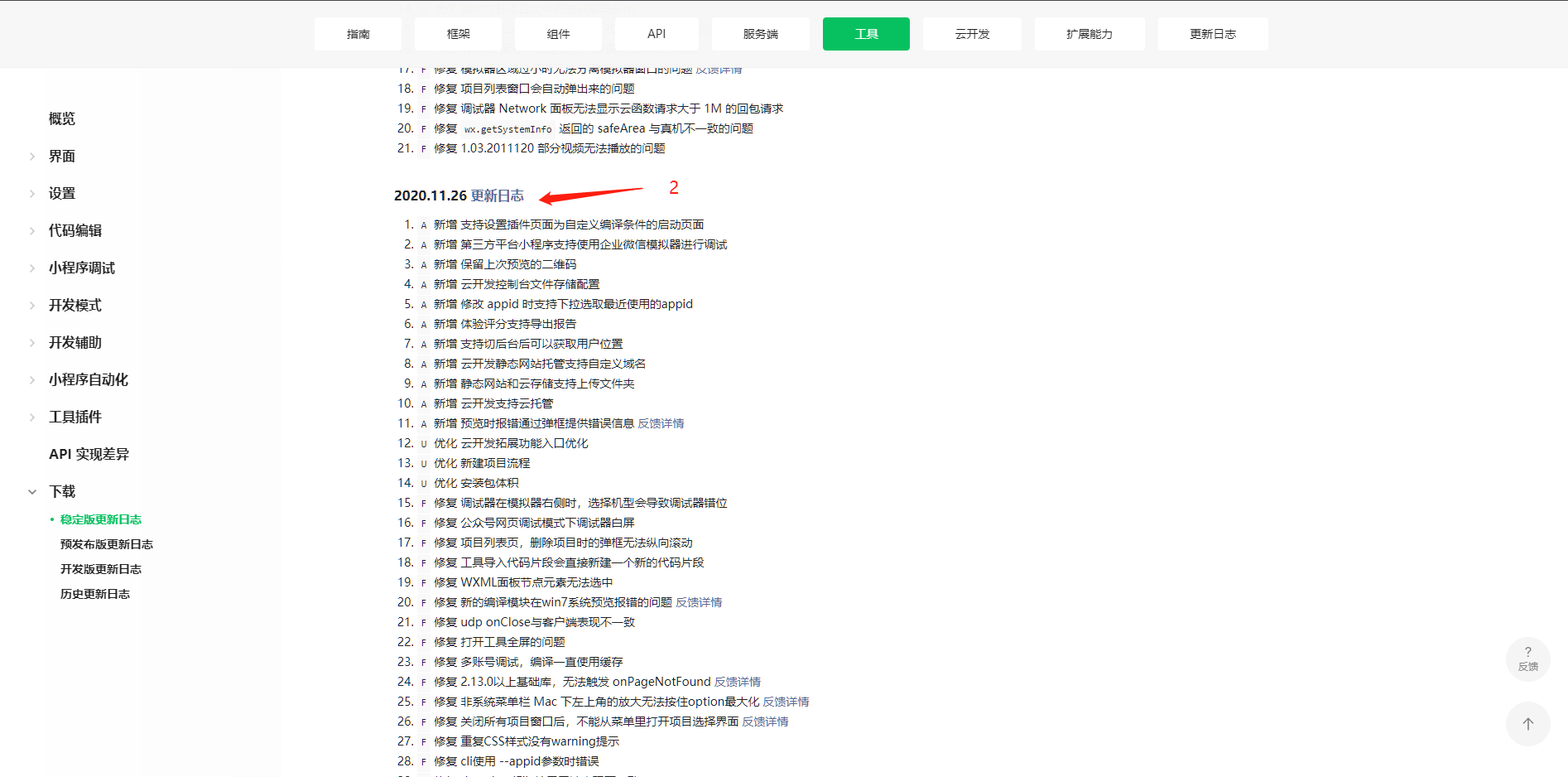This screenshot has height=777, width=1568.
Task: Open the top 更新日志 tab
Action: tap(1213, 34)
